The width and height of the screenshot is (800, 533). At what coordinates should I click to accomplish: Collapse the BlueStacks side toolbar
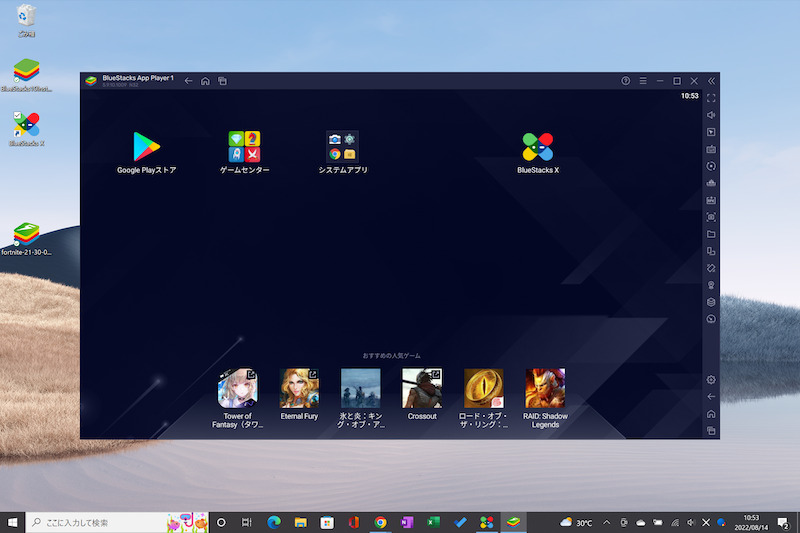[711, 80]
